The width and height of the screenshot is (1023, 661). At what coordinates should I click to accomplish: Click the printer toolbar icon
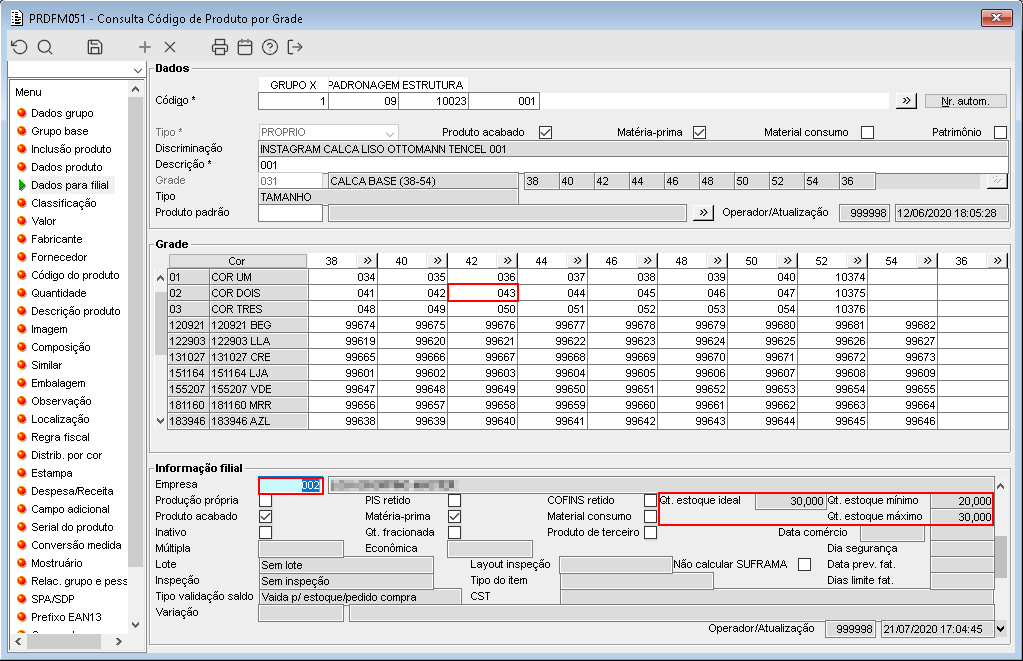click(220, 47)
